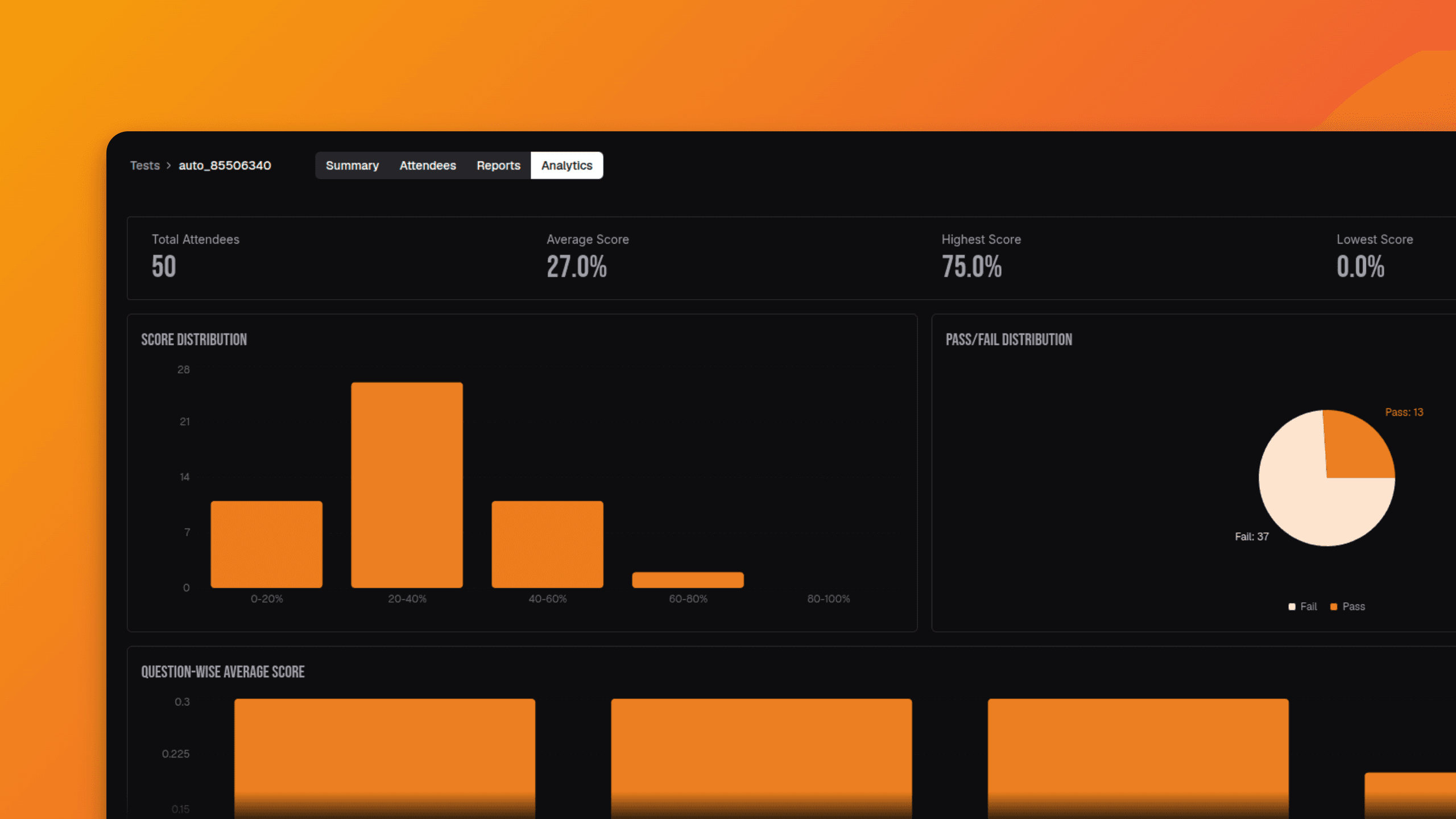
Task: Click the Average Score value 27.0%
Action: pos(577,266)
